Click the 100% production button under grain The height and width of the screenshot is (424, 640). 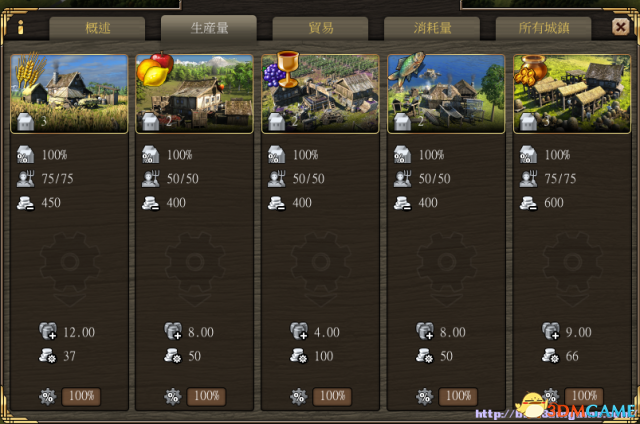pyautogui.click(x=81, y=396)
